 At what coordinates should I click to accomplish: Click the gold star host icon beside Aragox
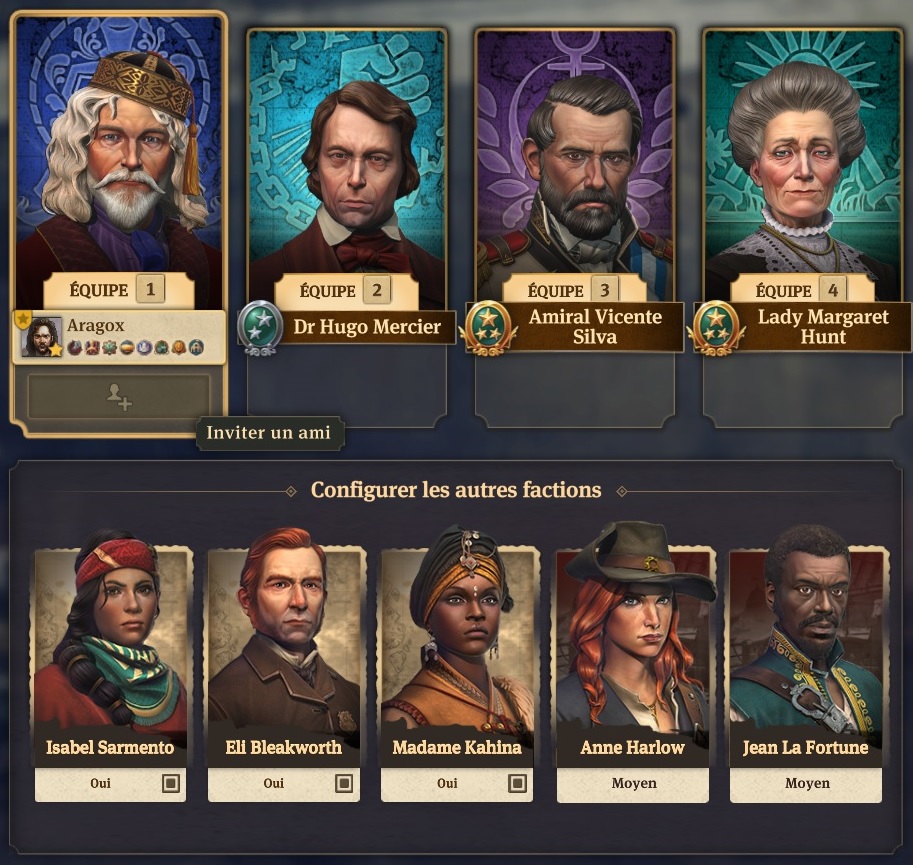coord(23,318)
